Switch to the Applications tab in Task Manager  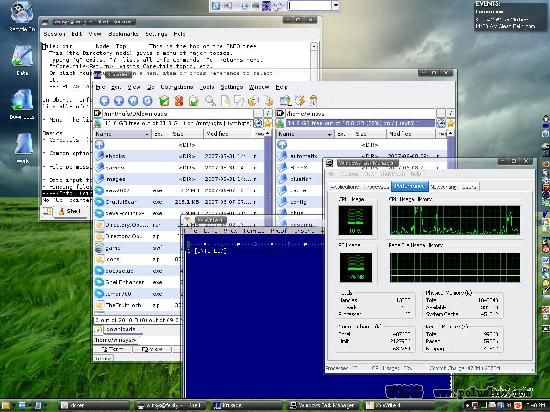[x=344, y=187]
